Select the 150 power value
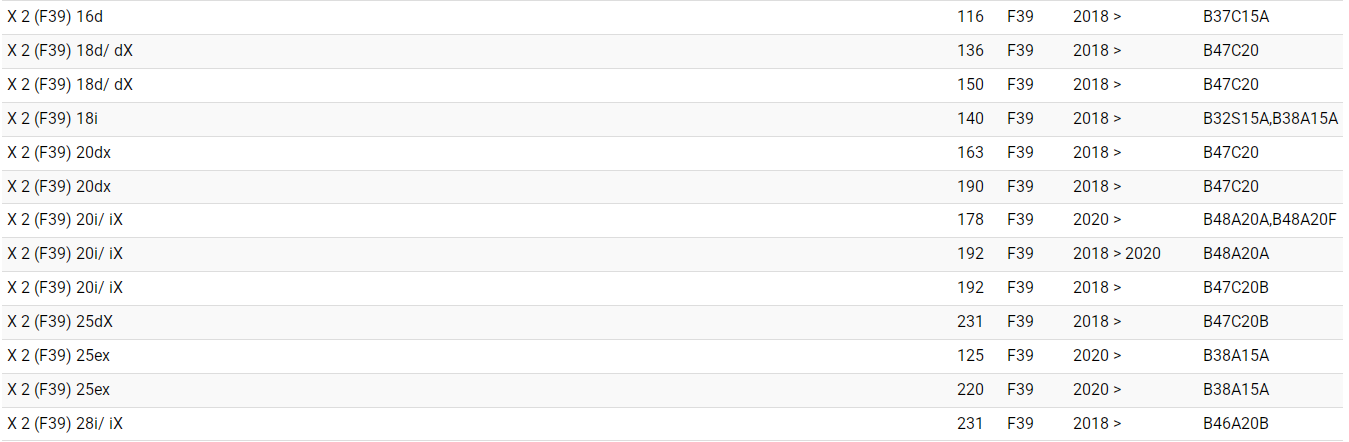The width and height of the screenshot is (1349, 442). pyautogui.click(x=970, y=85)
